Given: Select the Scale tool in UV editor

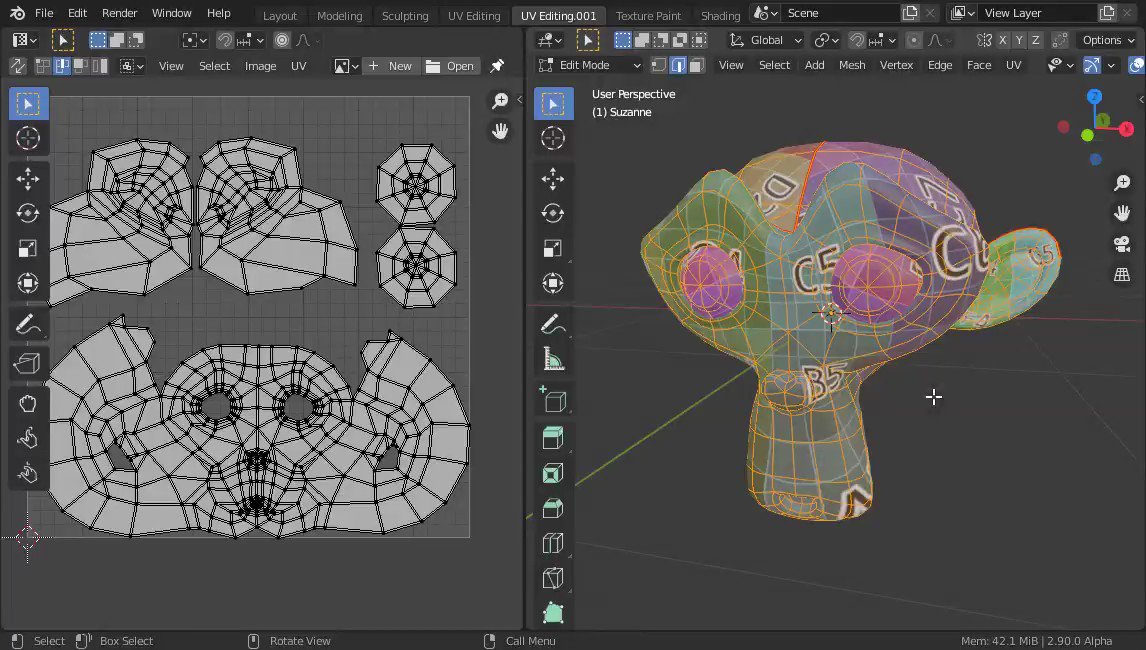Looking at the screenshot, I should [x=28, y=249].
